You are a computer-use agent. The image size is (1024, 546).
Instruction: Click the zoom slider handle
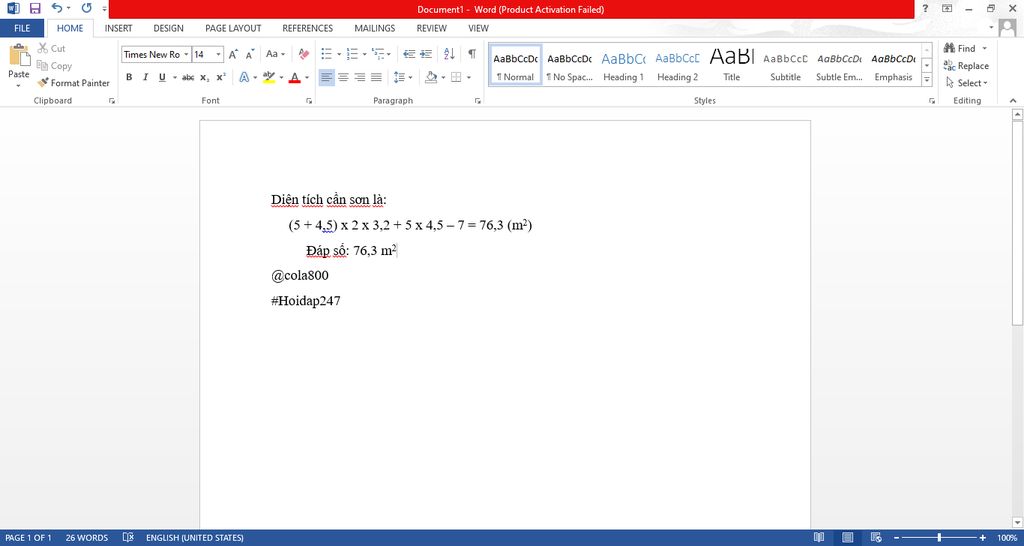coord(939,538)
